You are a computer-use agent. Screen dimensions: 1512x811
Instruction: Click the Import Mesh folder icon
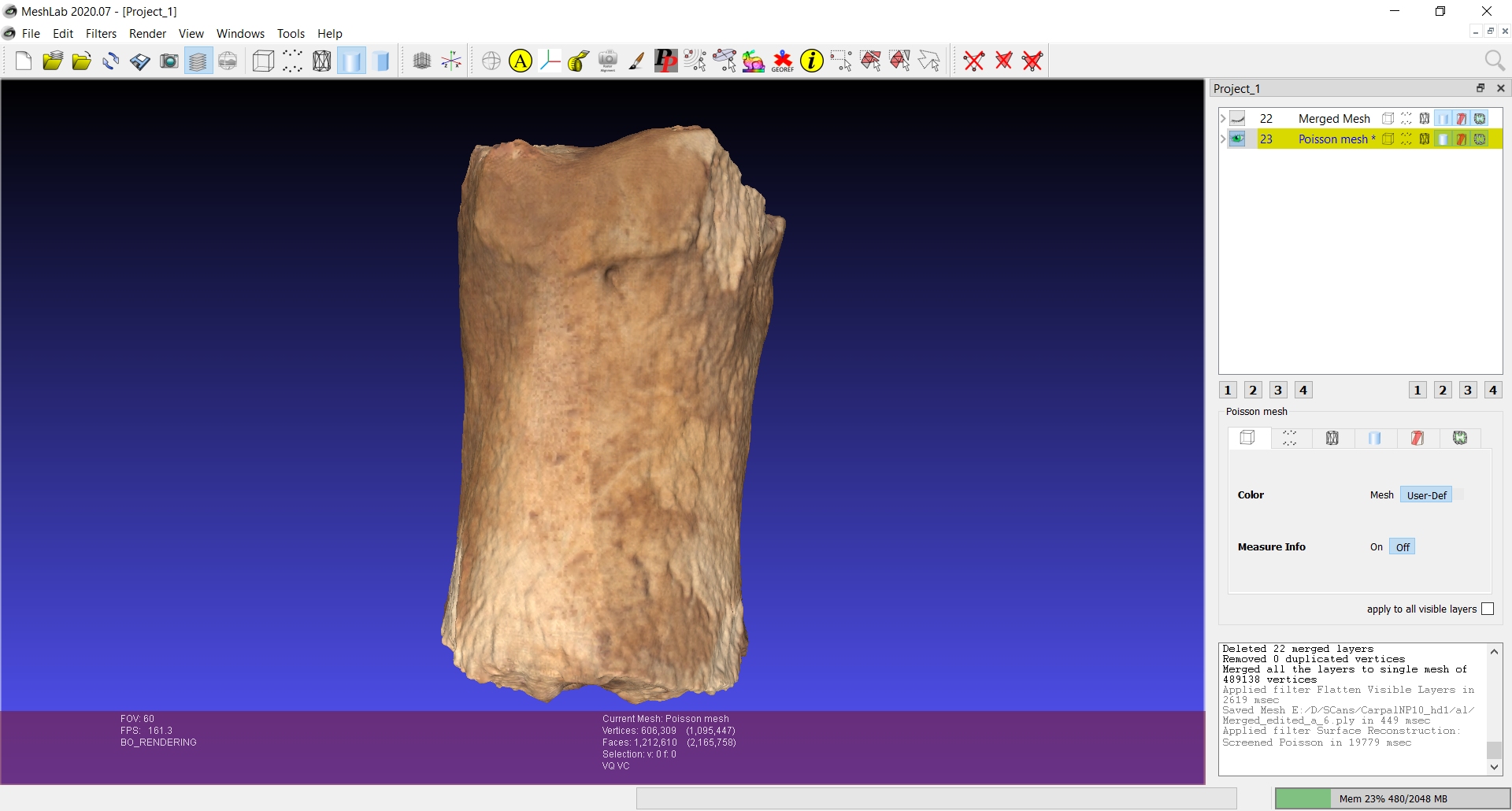pyautogui.click(x=81, y=61)
